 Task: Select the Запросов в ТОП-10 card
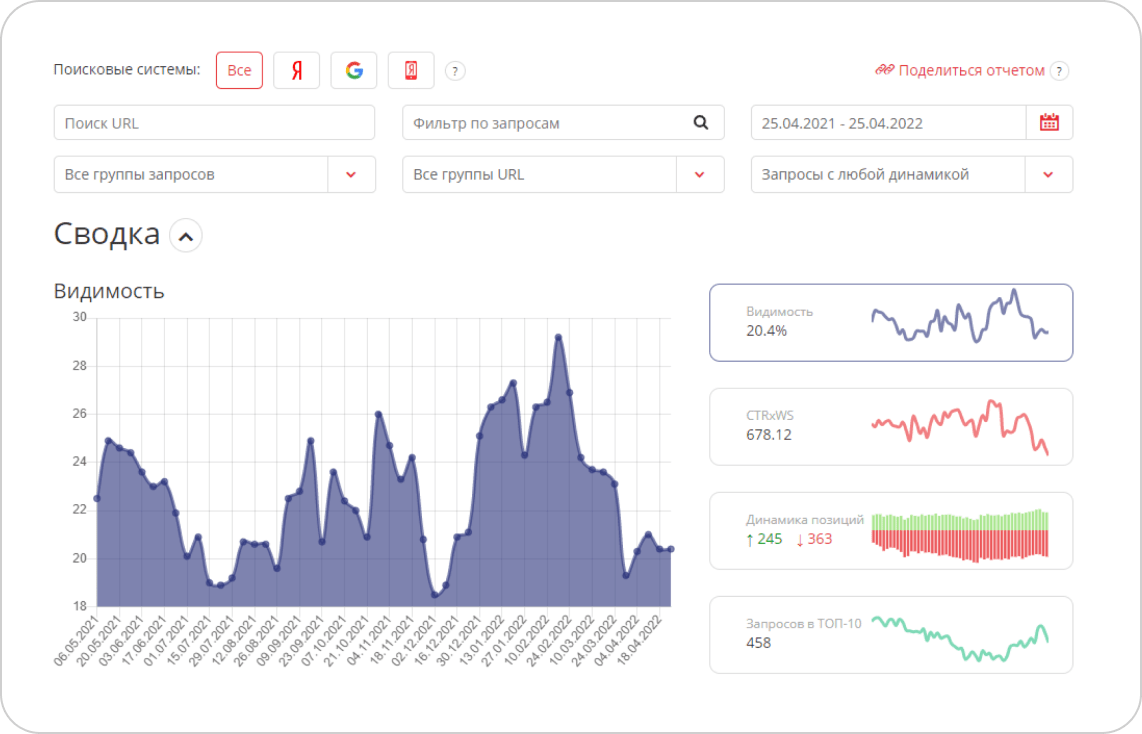(891, 635)
